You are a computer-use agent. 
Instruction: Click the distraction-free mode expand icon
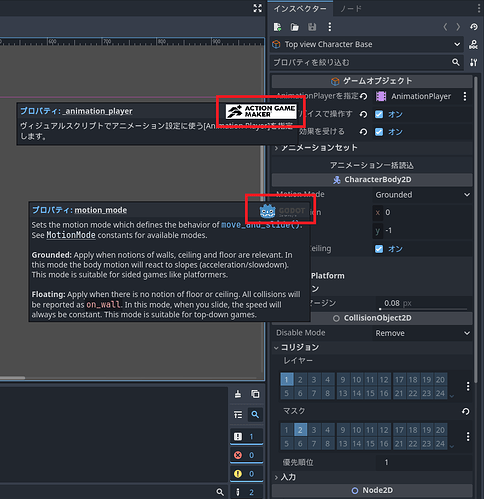coord(257,8)
